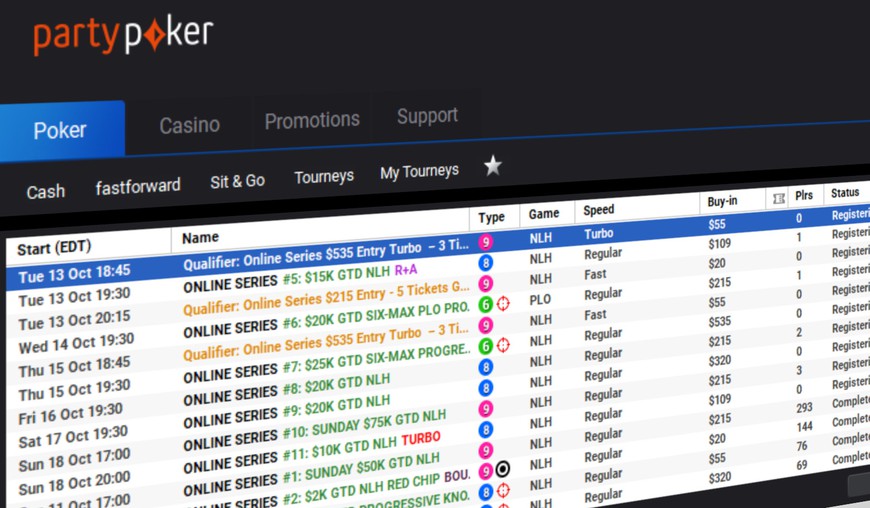The image size is (870, 508).
Task: Click the blue 8 icon for Online Series #9
Action: 485,388
